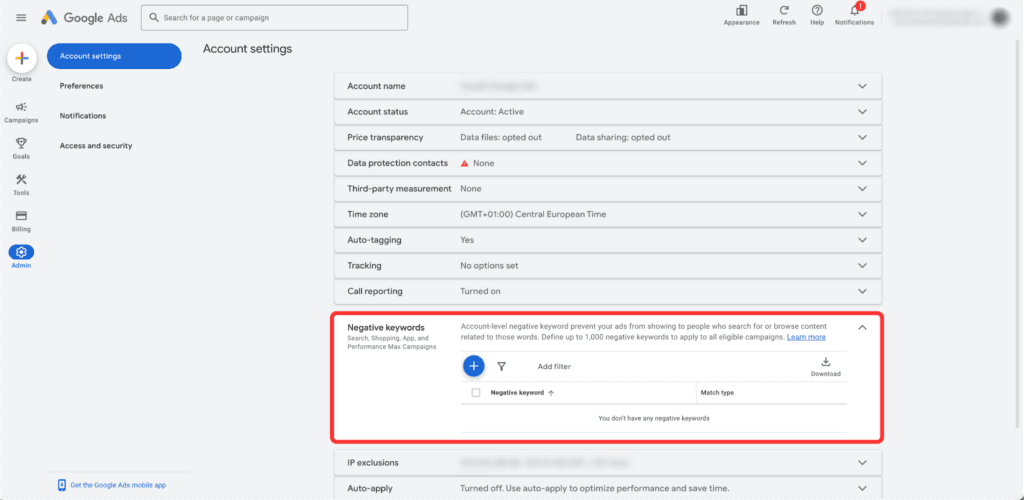Expand the Tracking row
The image size is (1024, 500).
click(862, 266)
